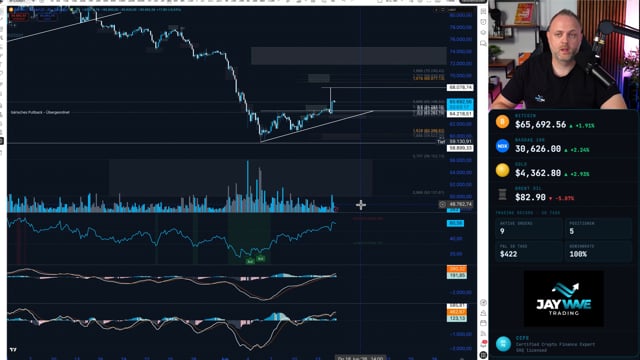Viewport: 640px width, 360px height.
Task: Click the Positions 5 card
Action: pyautogui.click(x=598, y=229)
